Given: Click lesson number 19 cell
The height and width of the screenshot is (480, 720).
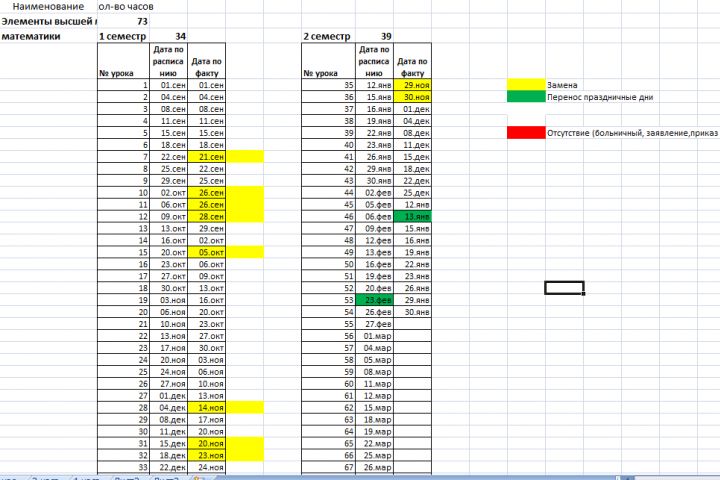Looking at the screenshot, I should point(124,300).
